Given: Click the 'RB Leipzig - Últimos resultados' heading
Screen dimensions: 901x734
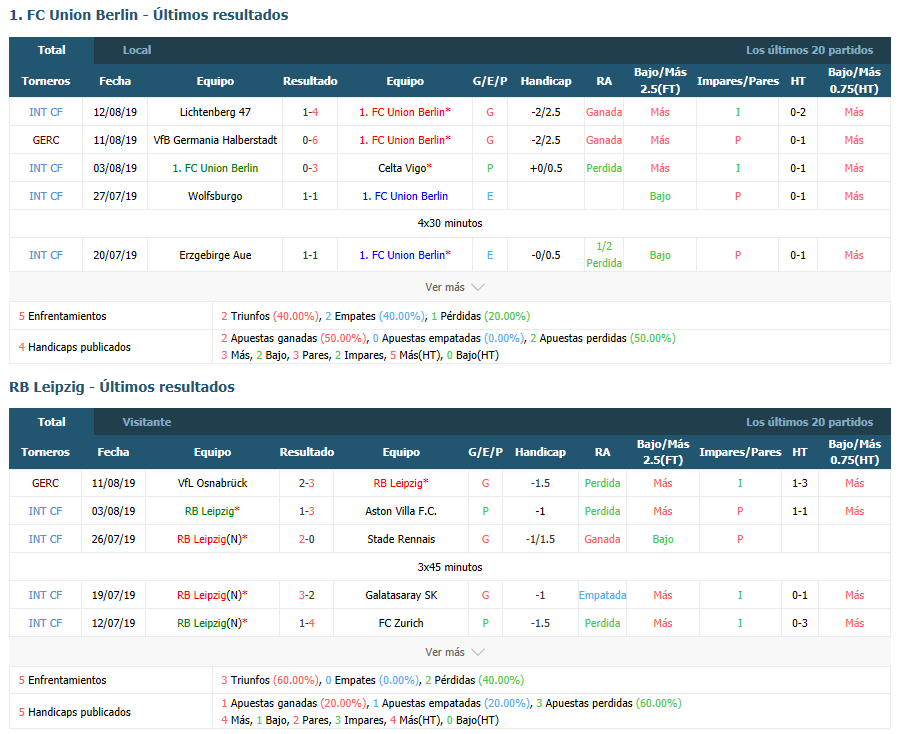Looking at the screenshot, I should pos(122,387).
